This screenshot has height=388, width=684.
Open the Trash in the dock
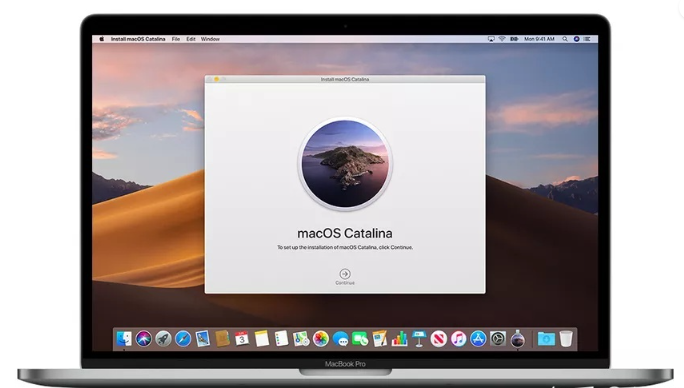coord(566,339)
